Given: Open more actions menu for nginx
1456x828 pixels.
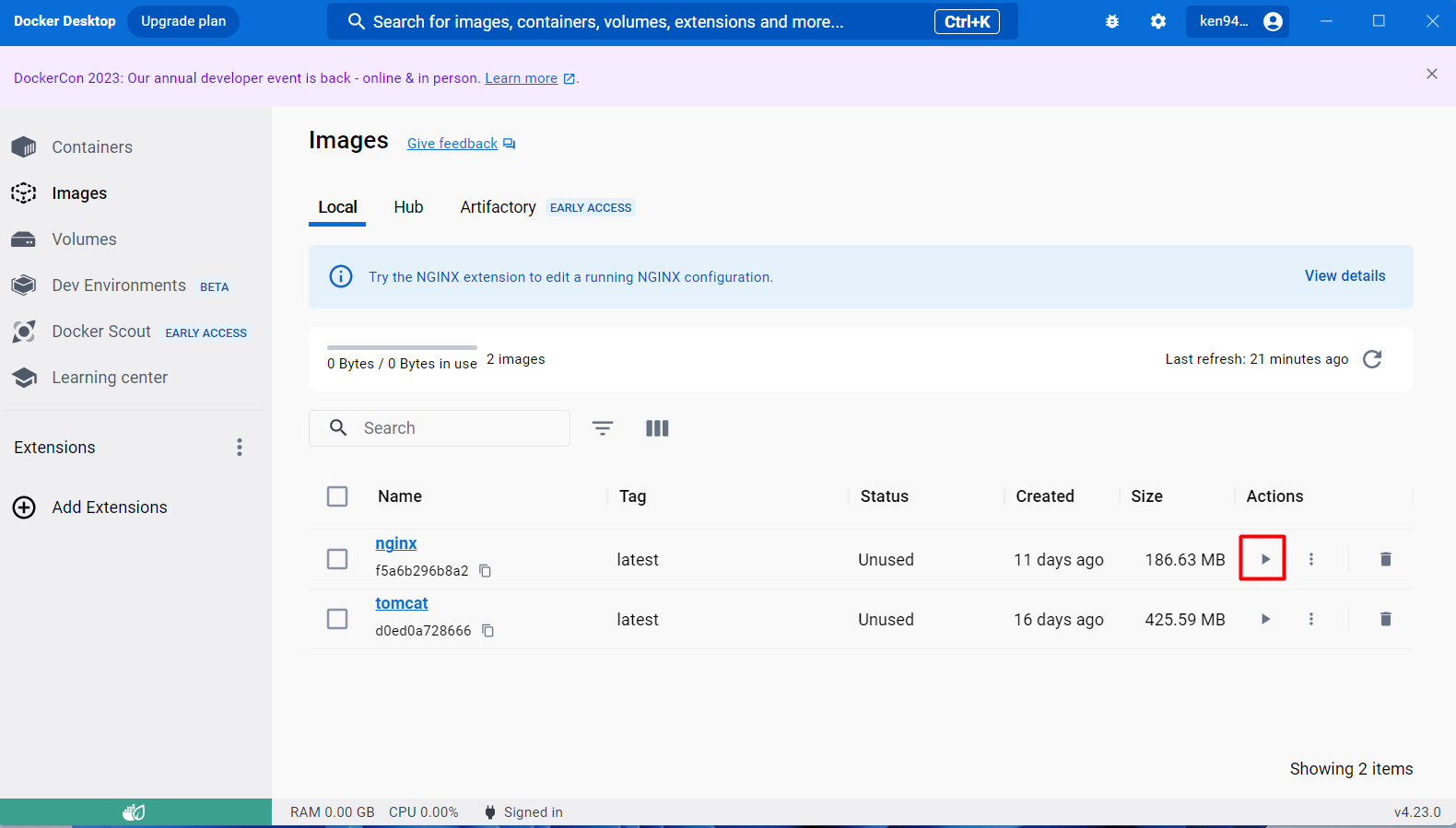Looking at the screenshot, I should 1311,559.
